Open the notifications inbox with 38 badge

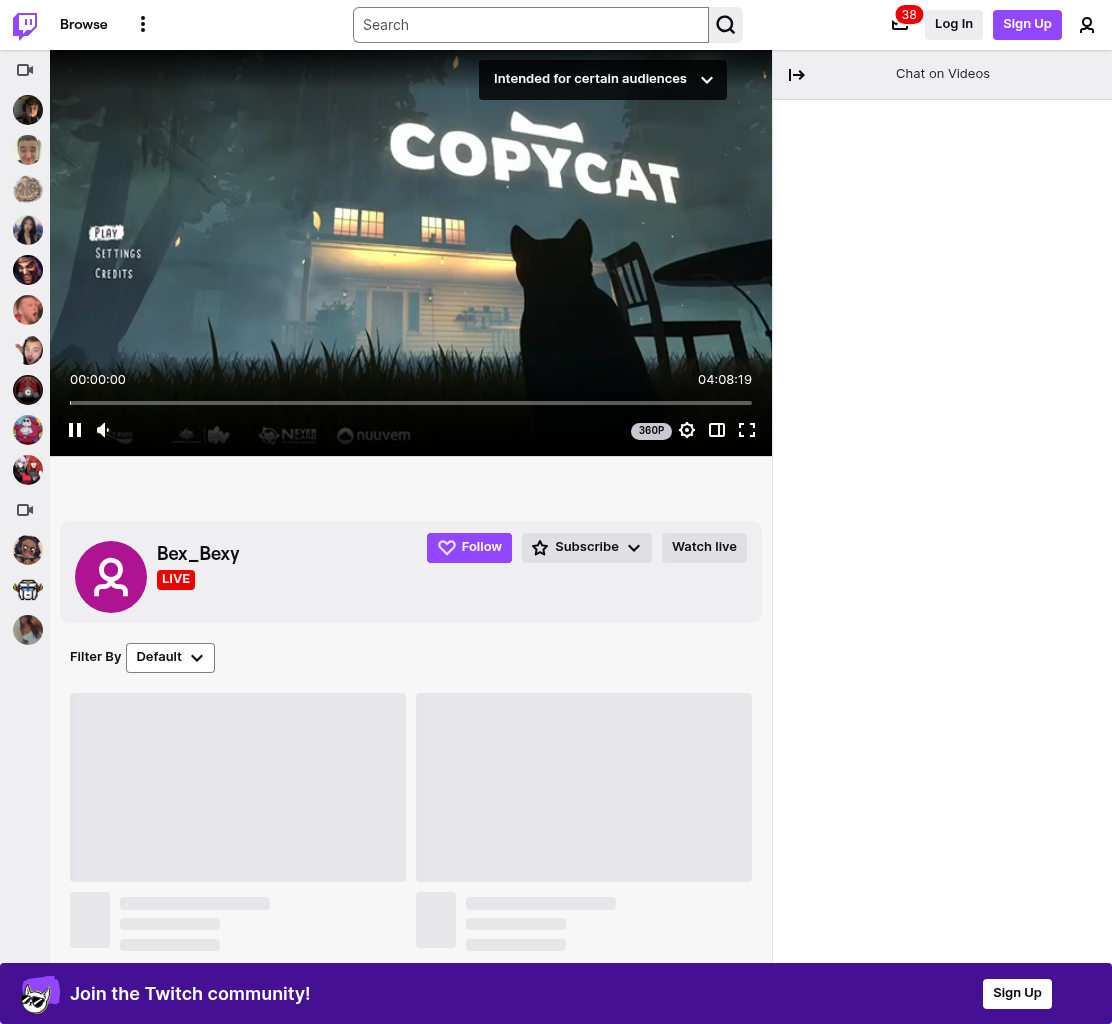click(x=901, y=24)
